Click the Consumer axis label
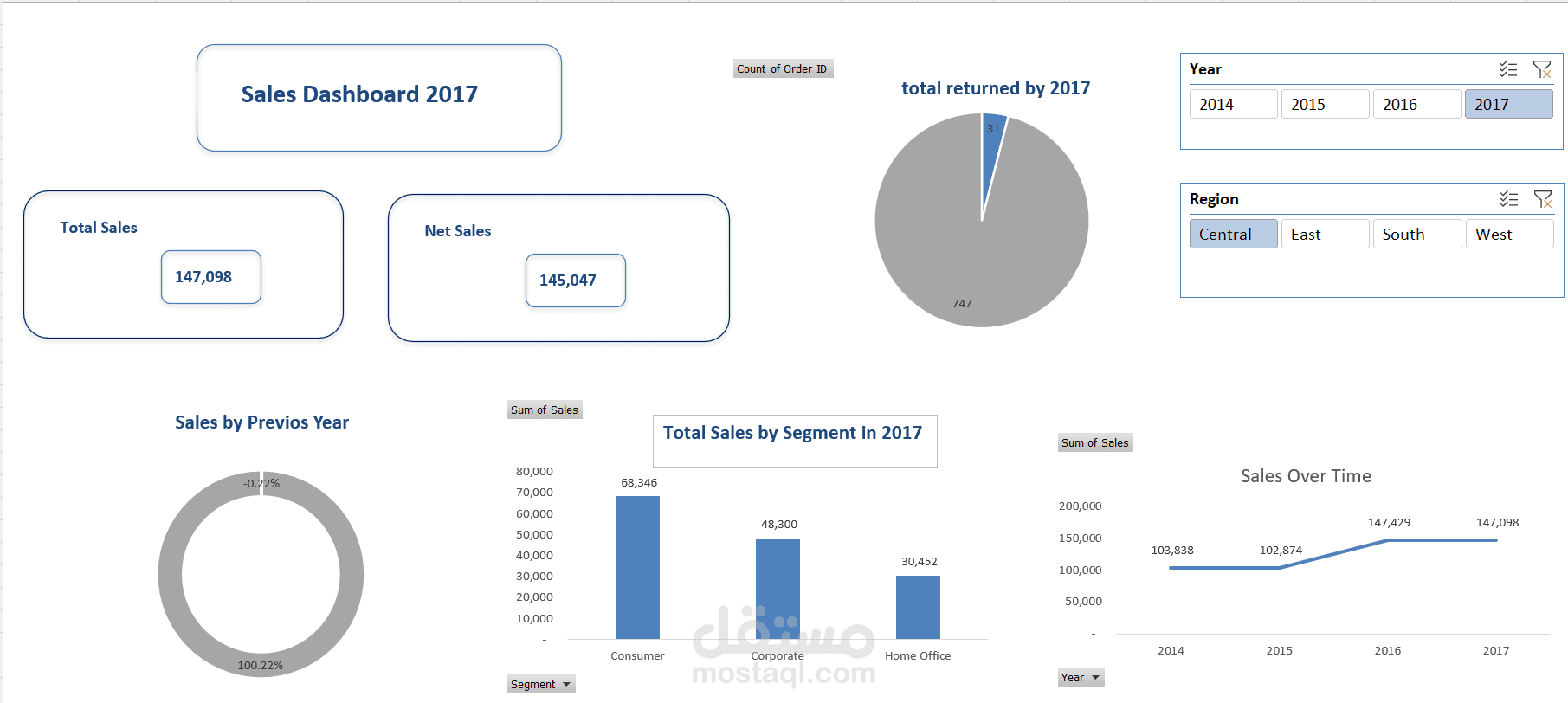The height and width of the screenshot is (703, 1568). 637,655
